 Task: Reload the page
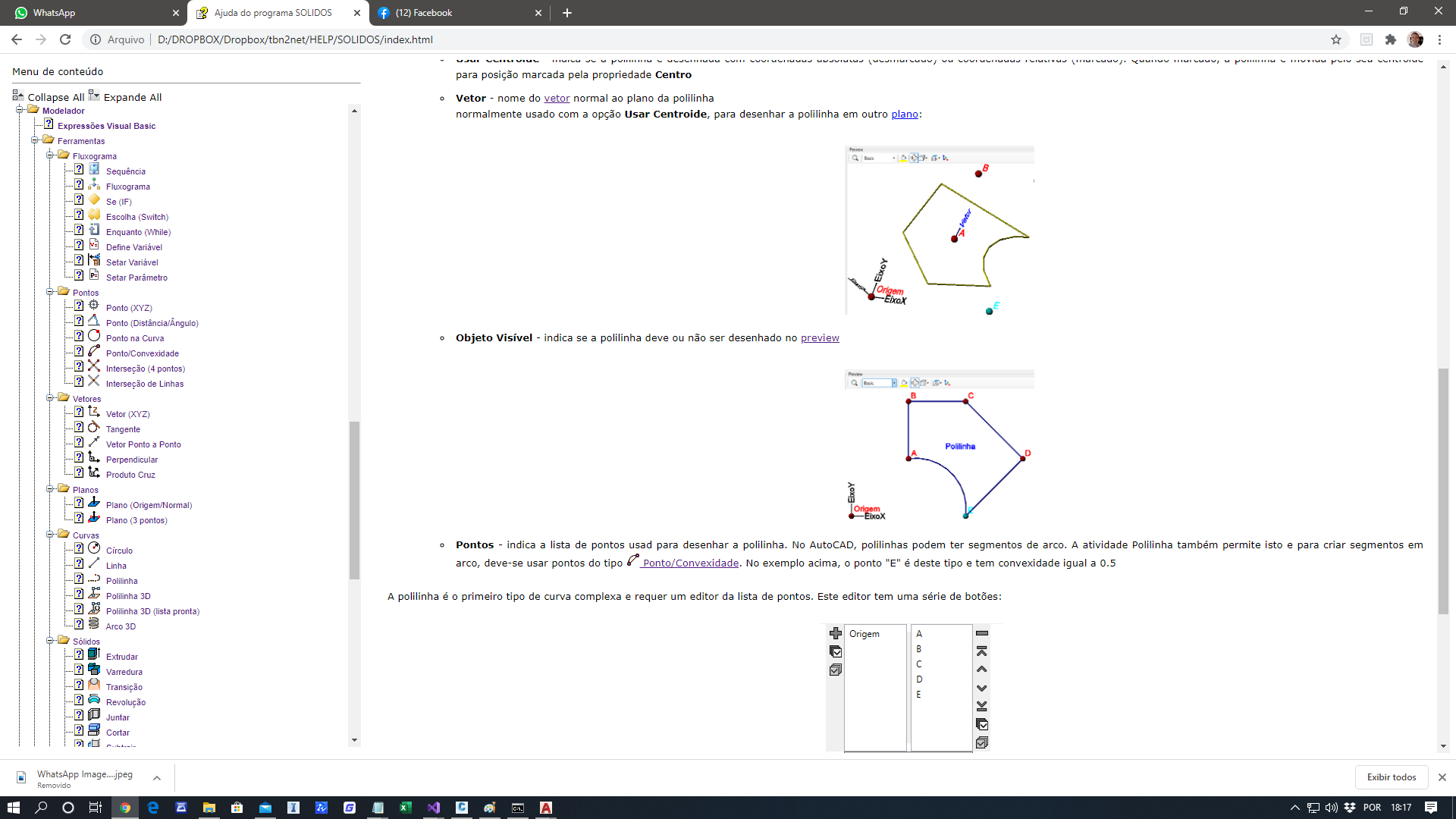point(65,39)
